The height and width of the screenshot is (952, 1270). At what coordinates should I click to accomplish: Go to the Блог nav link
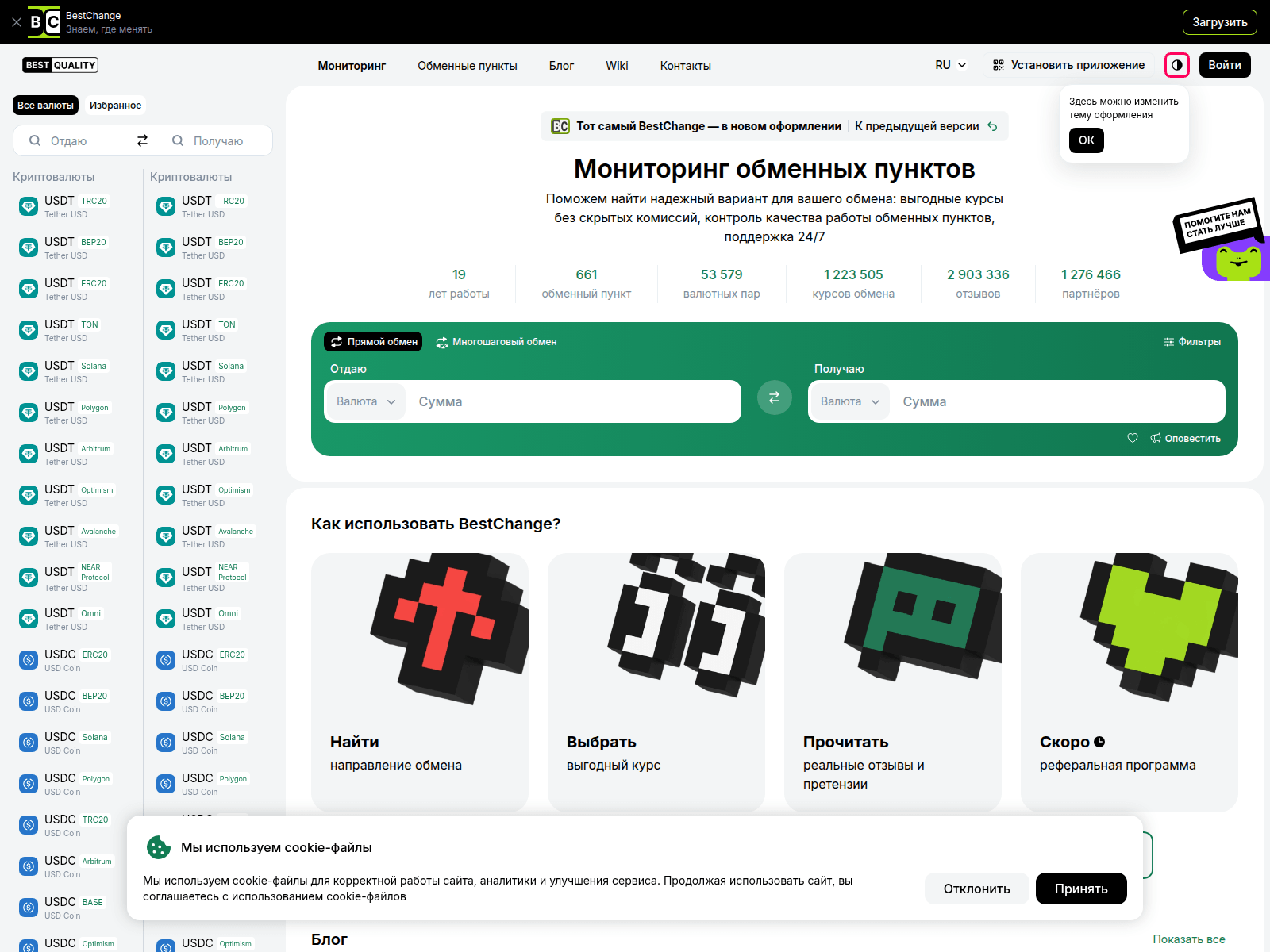561,66
